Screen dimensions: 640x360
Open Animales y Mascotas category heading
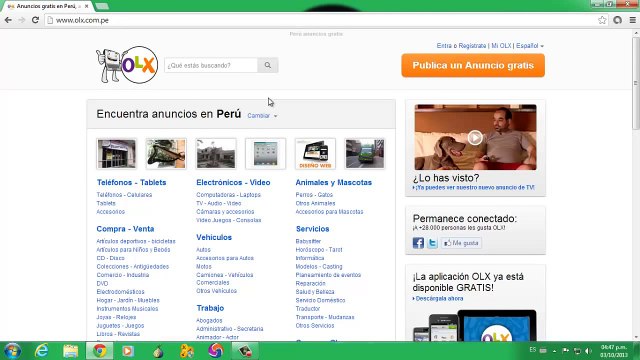(x=333, y=182)
